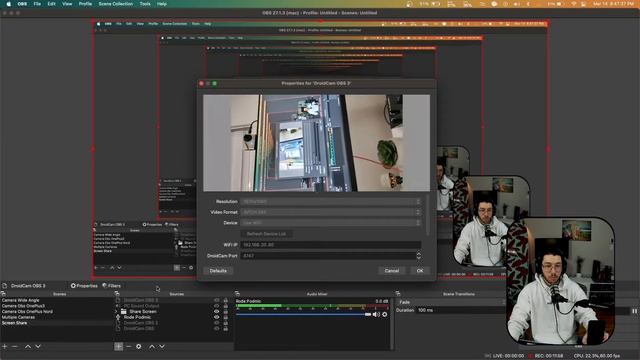Click the DroidCam preview image in dialog

(316, 143)
